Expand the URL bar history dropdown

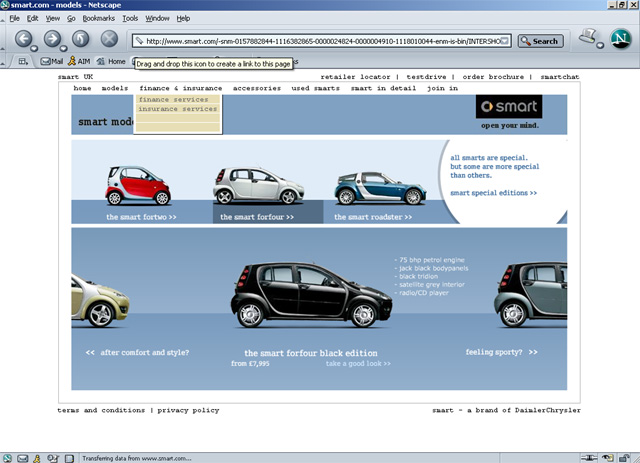pos(505,41)
